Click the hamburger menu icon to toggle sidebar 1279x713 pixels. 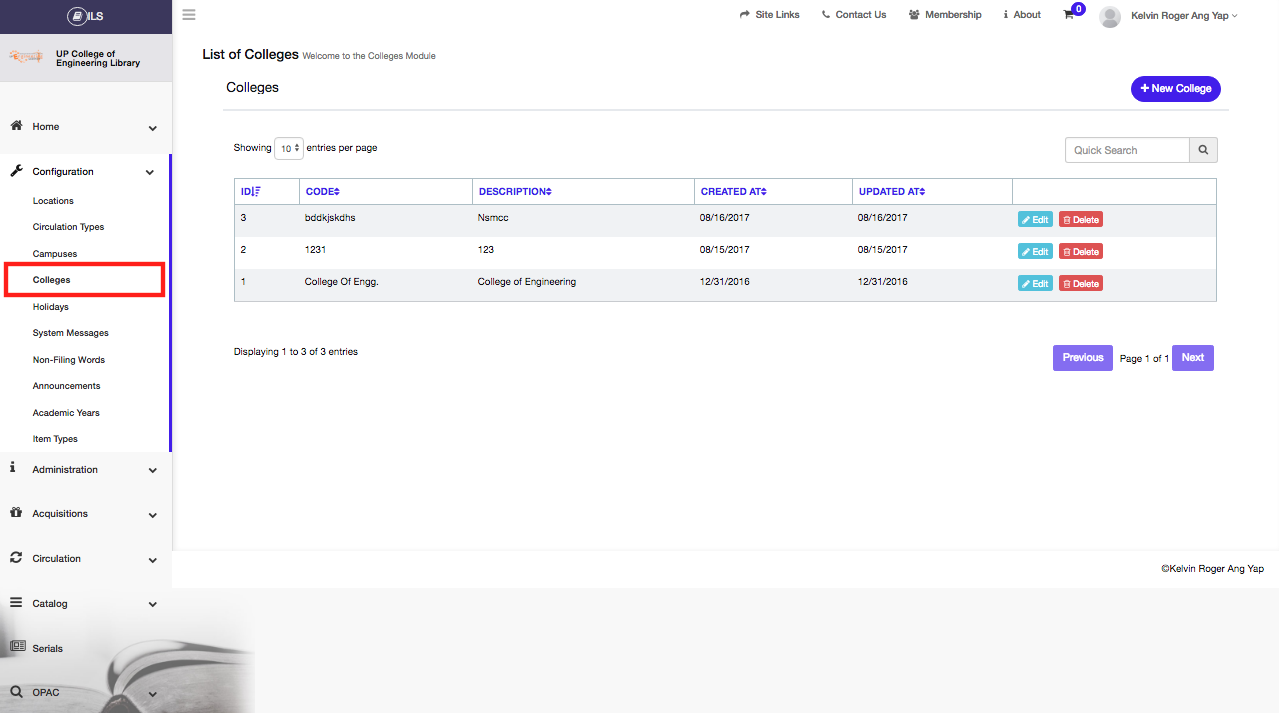point(189,15)
